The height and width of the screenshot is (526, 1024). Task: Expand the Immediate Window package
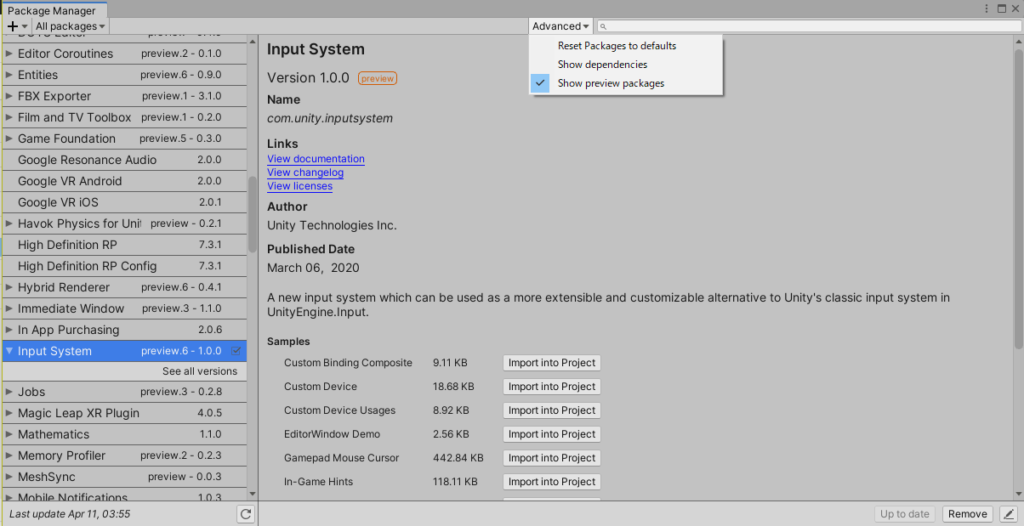coord(9,308)
